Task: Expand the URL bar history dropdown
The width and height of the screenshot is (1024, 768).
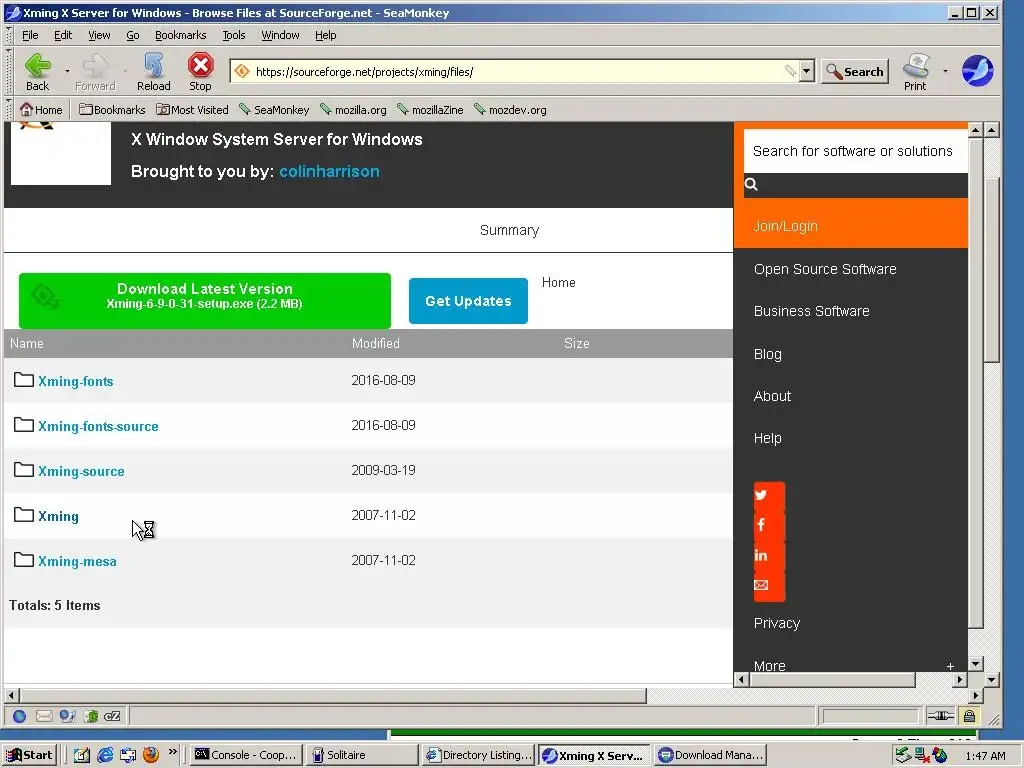Action: tap(807, 71)
